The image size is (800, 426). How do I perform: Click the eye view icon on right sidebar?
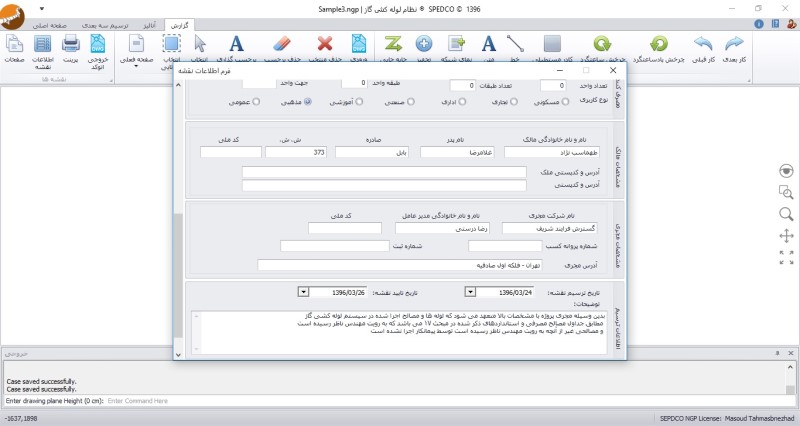coord(786,171)
